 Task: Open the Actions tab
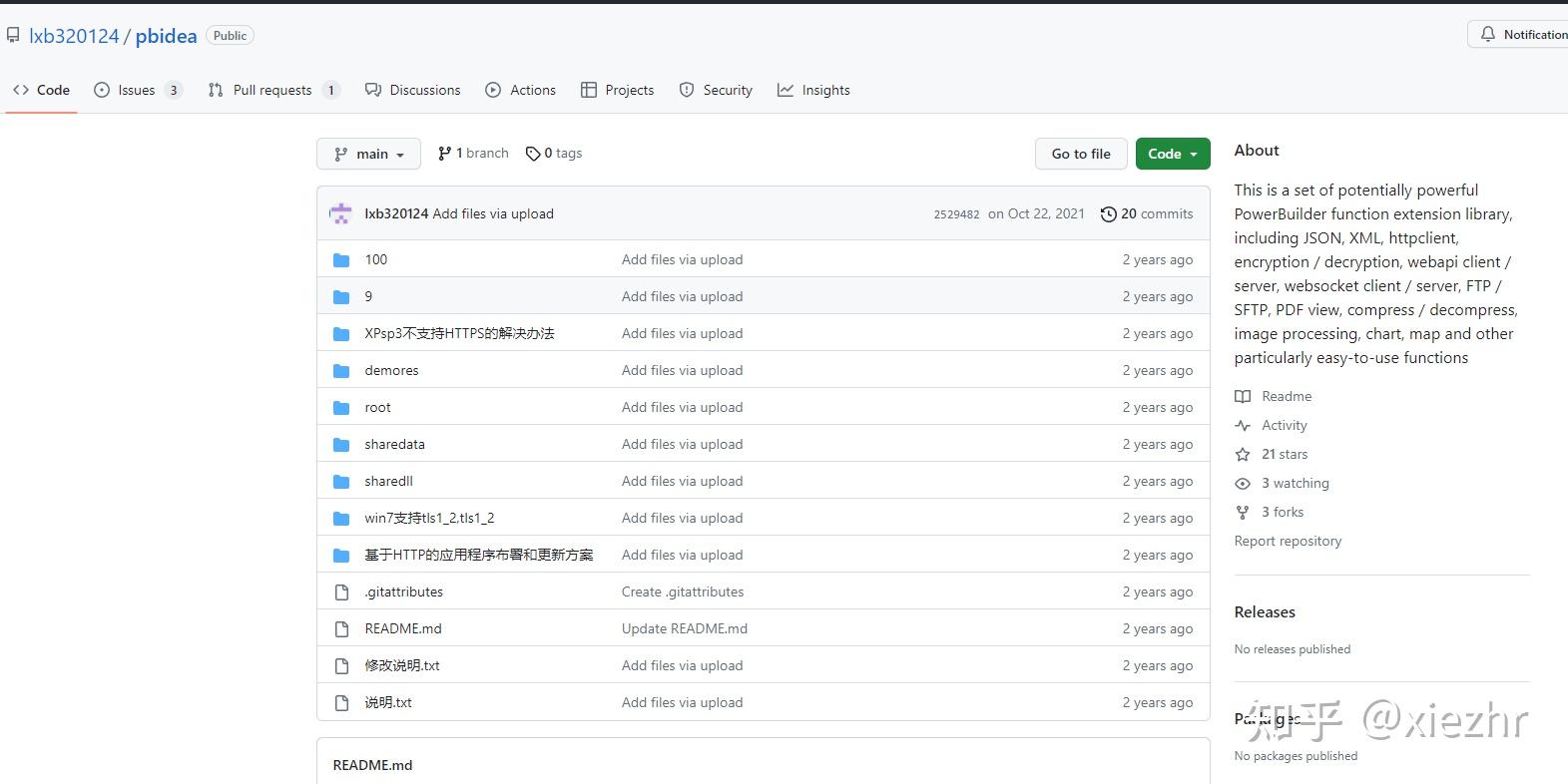pyautogui.click(x=520, y=90)
